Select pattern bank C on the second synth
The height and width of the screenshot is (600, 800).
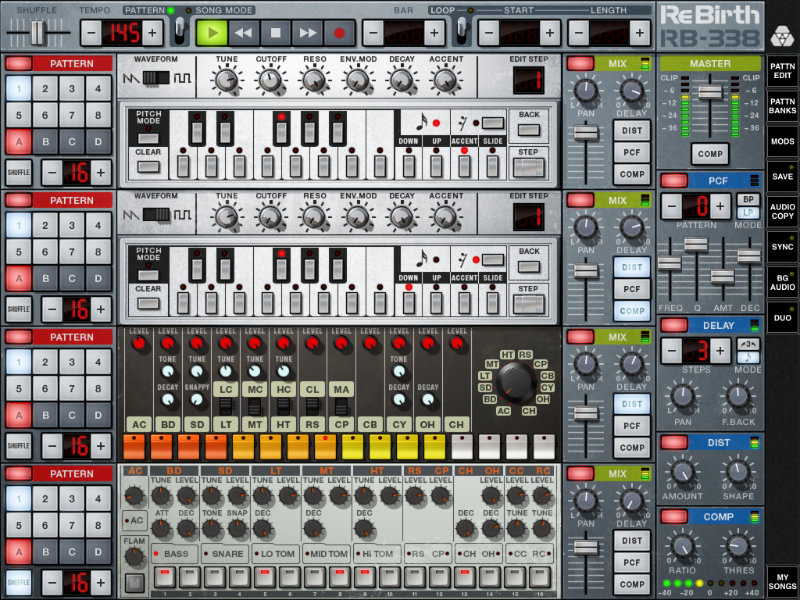coord(72,279)
